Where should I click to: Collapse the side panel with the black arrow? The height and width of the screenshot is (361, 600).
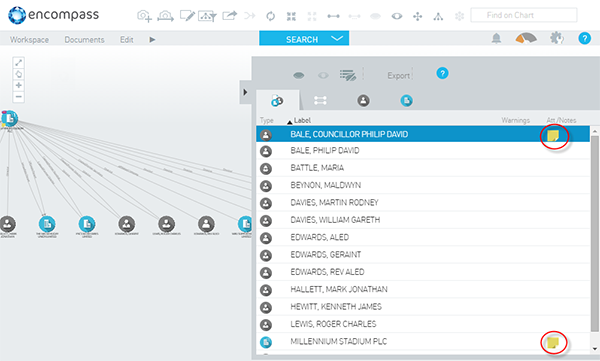point(245,92)
